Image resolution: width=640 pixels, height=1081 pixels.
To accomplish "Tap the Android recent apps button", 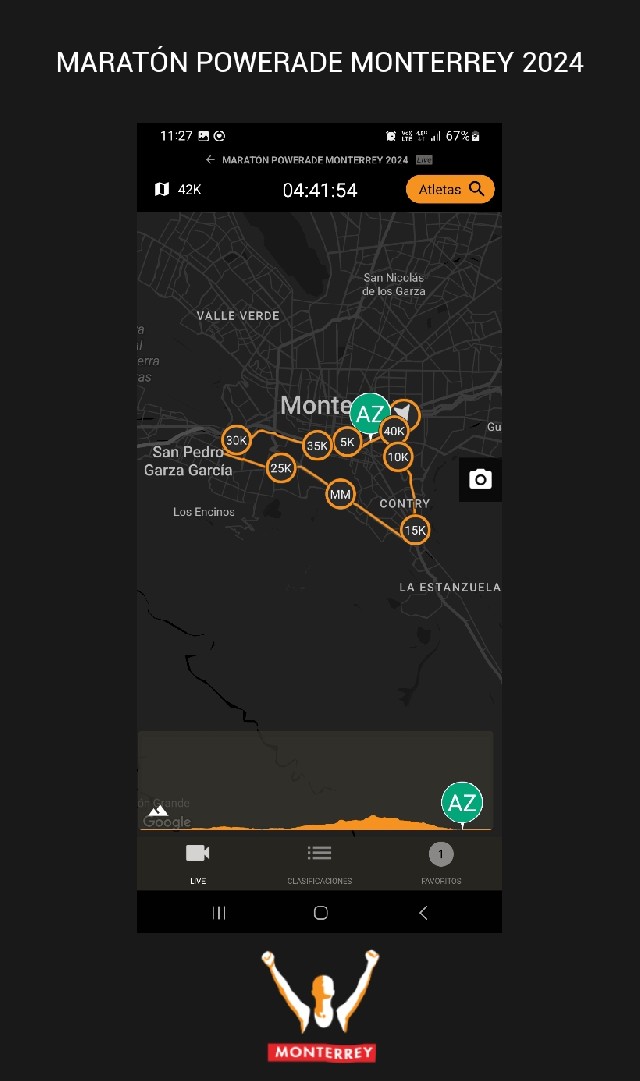I will (219, 913).
